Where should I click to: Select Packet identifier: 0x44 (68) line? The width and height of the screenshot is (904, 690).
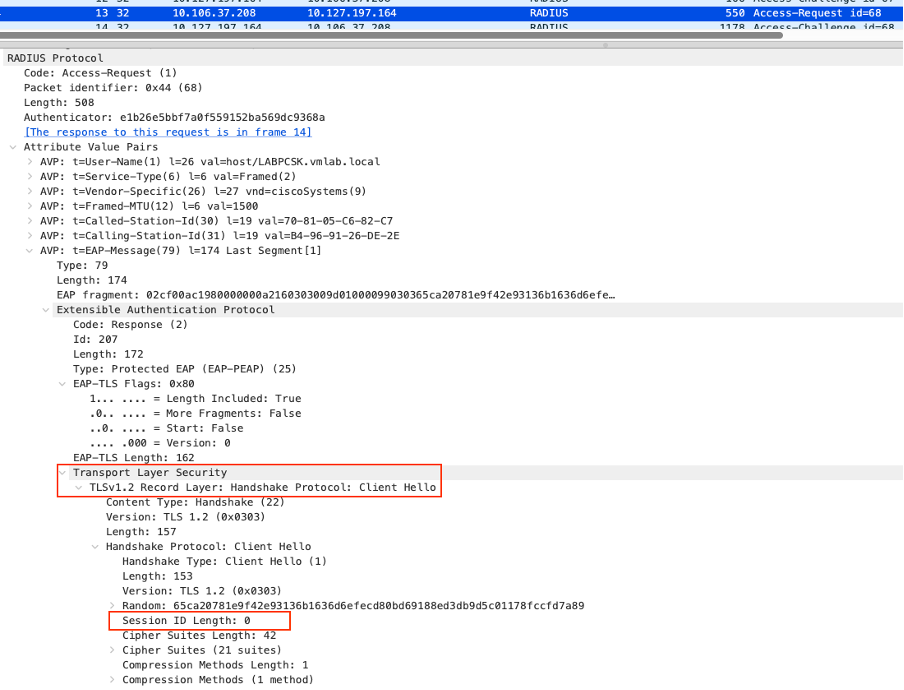113,88
